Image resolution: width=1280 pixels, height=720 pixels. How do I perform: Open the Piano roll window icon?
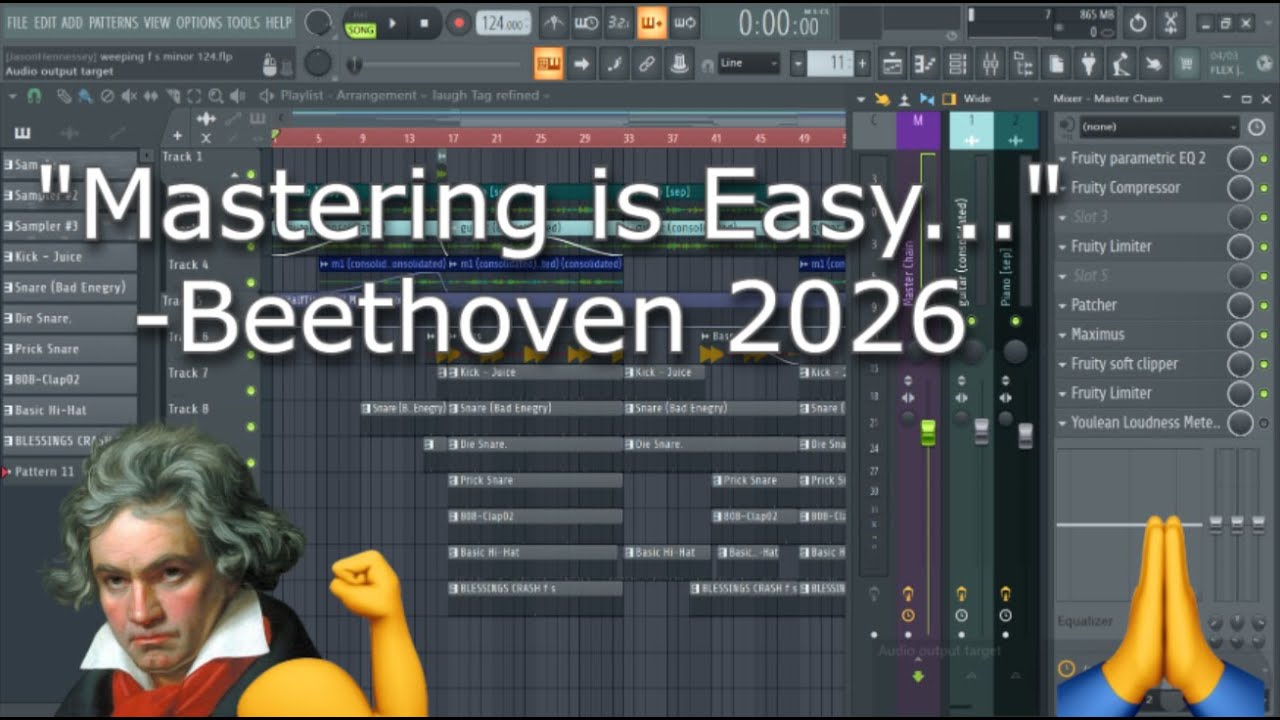pos(925,64)
